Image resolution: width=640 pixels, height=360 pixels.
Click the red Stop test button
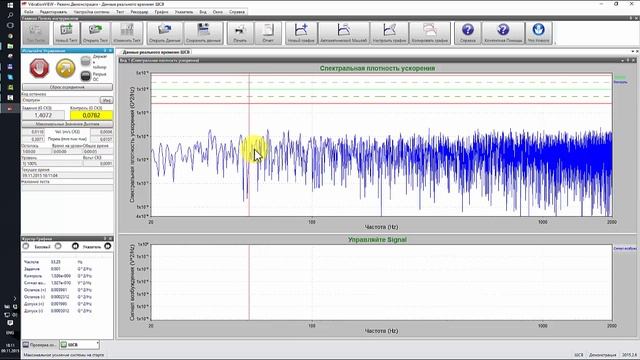39,68
